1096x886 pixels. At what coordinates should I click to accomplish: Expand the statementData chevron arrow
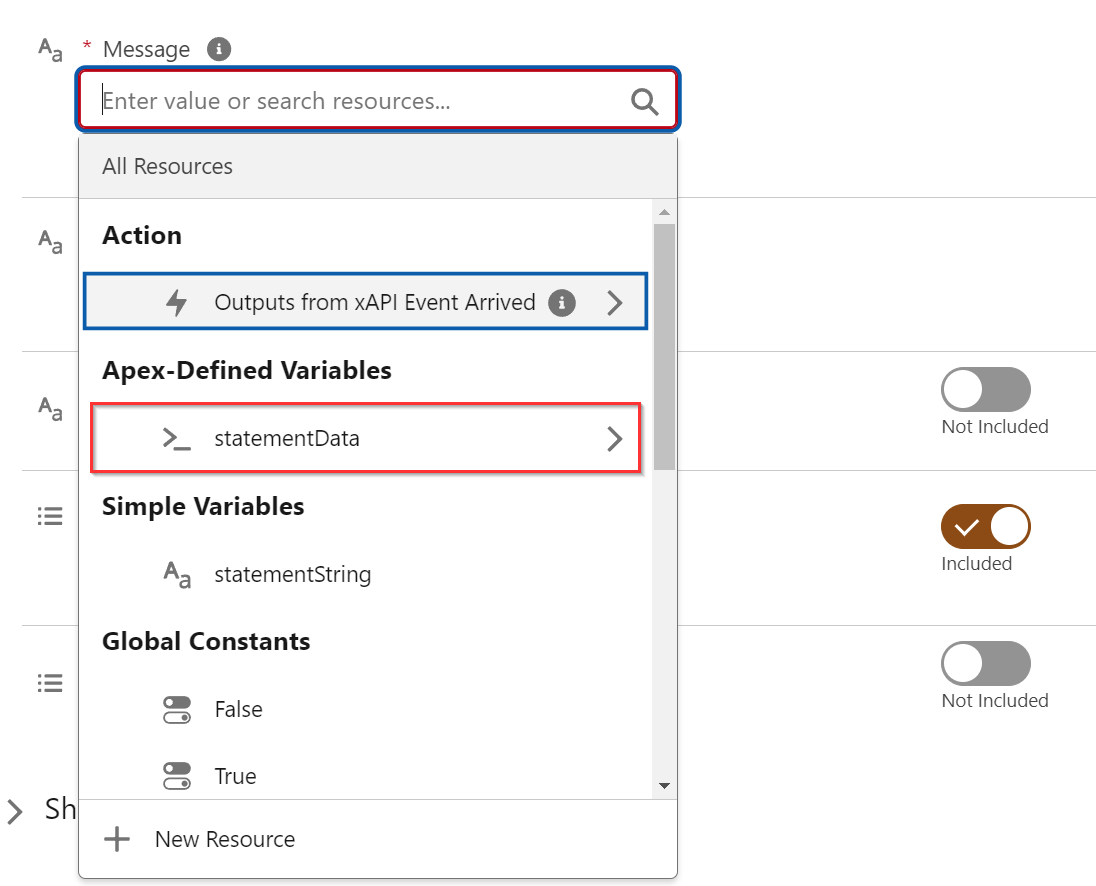[615, 438]
